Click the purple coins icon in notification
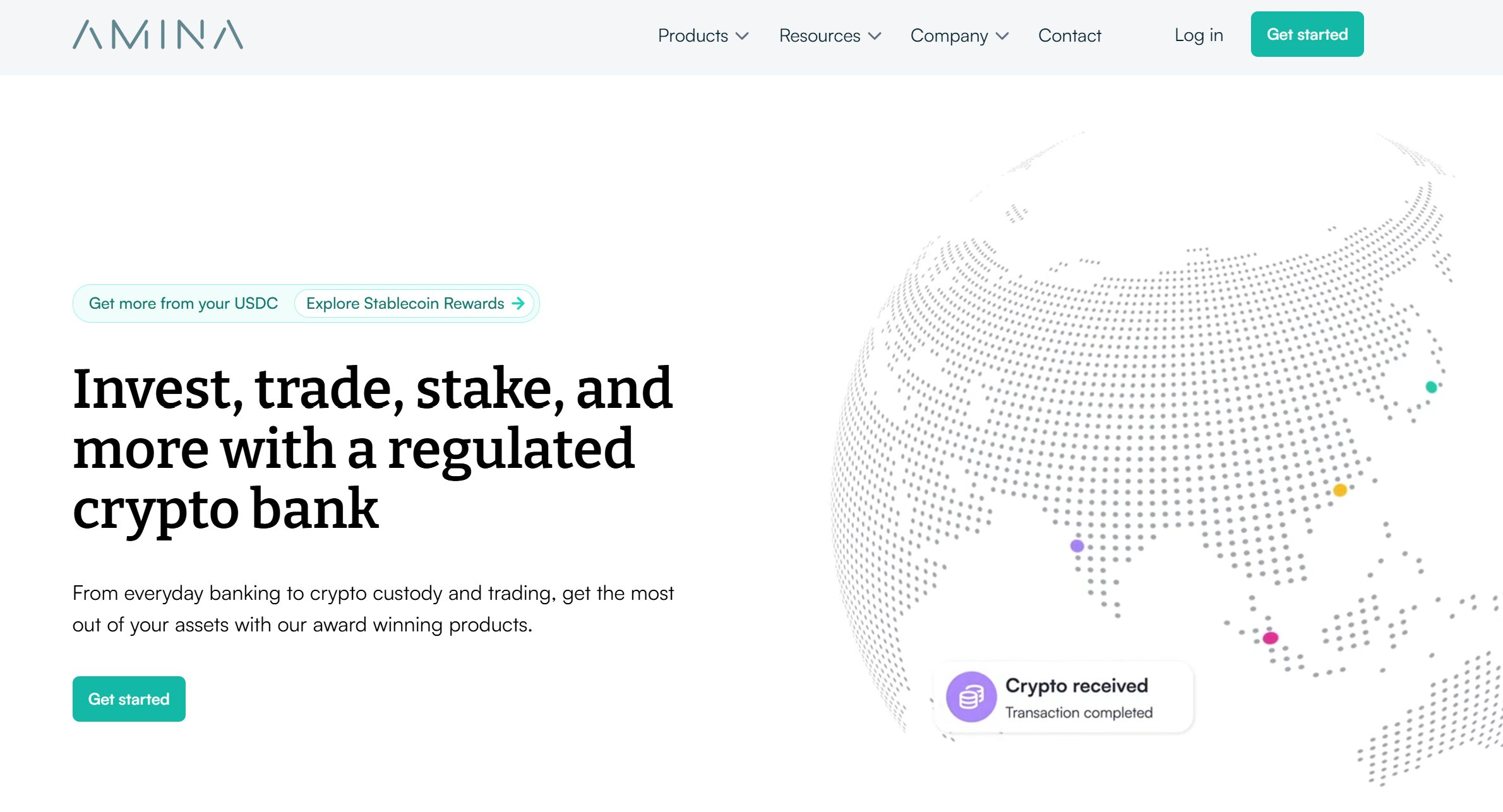The width and height of the screenshot is (1503, 812). 971,697
